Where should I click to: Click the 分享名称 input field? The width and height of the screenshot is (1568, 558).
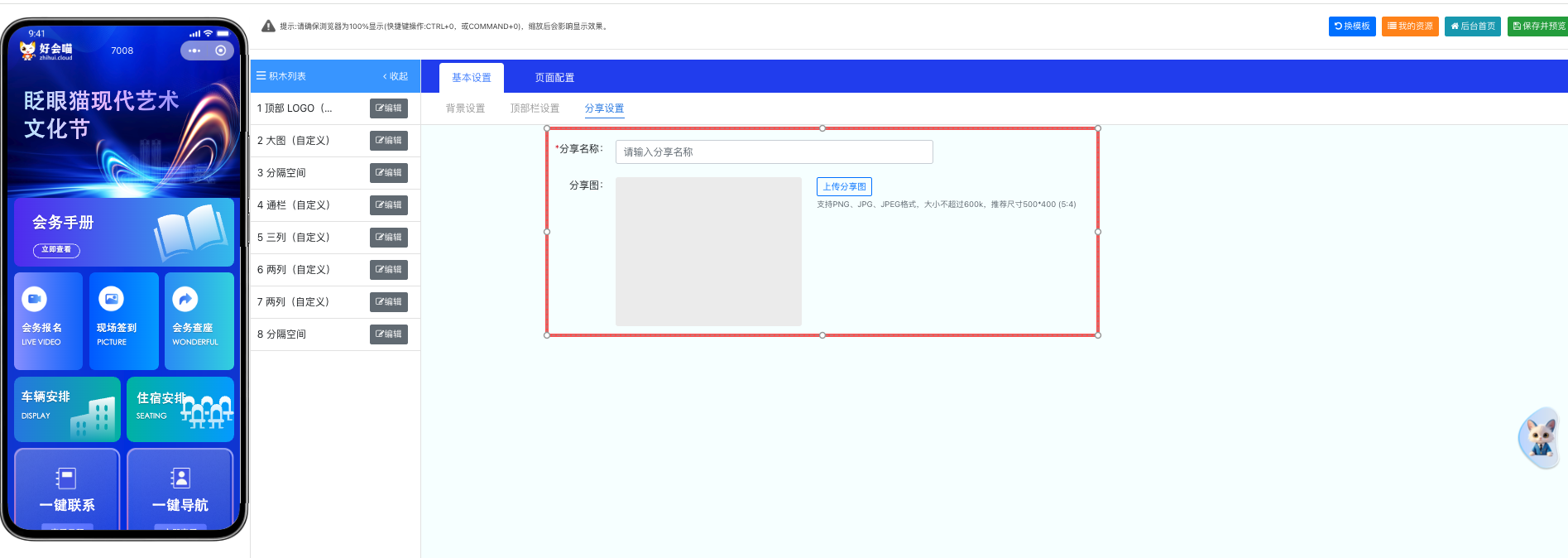tap(774, 152)
